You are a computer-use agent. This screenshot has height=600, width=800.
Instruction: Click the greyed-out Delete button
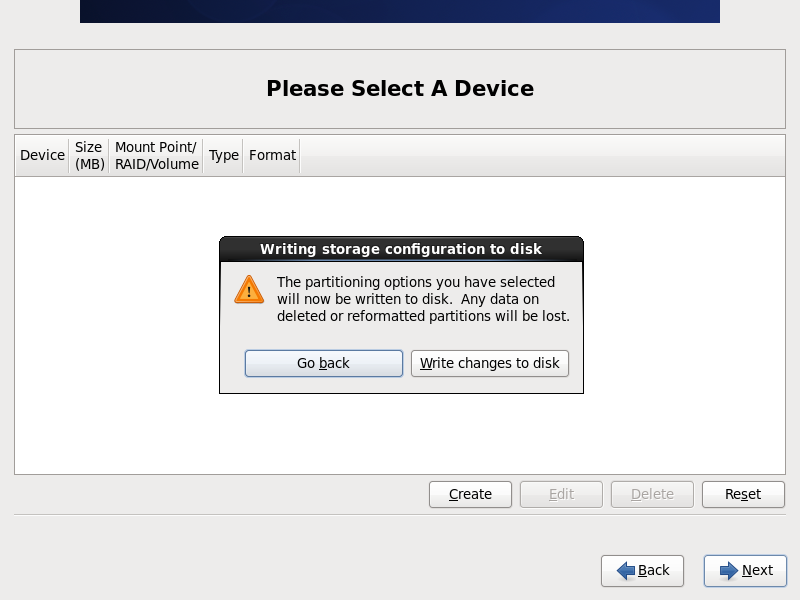click(652, 494)
